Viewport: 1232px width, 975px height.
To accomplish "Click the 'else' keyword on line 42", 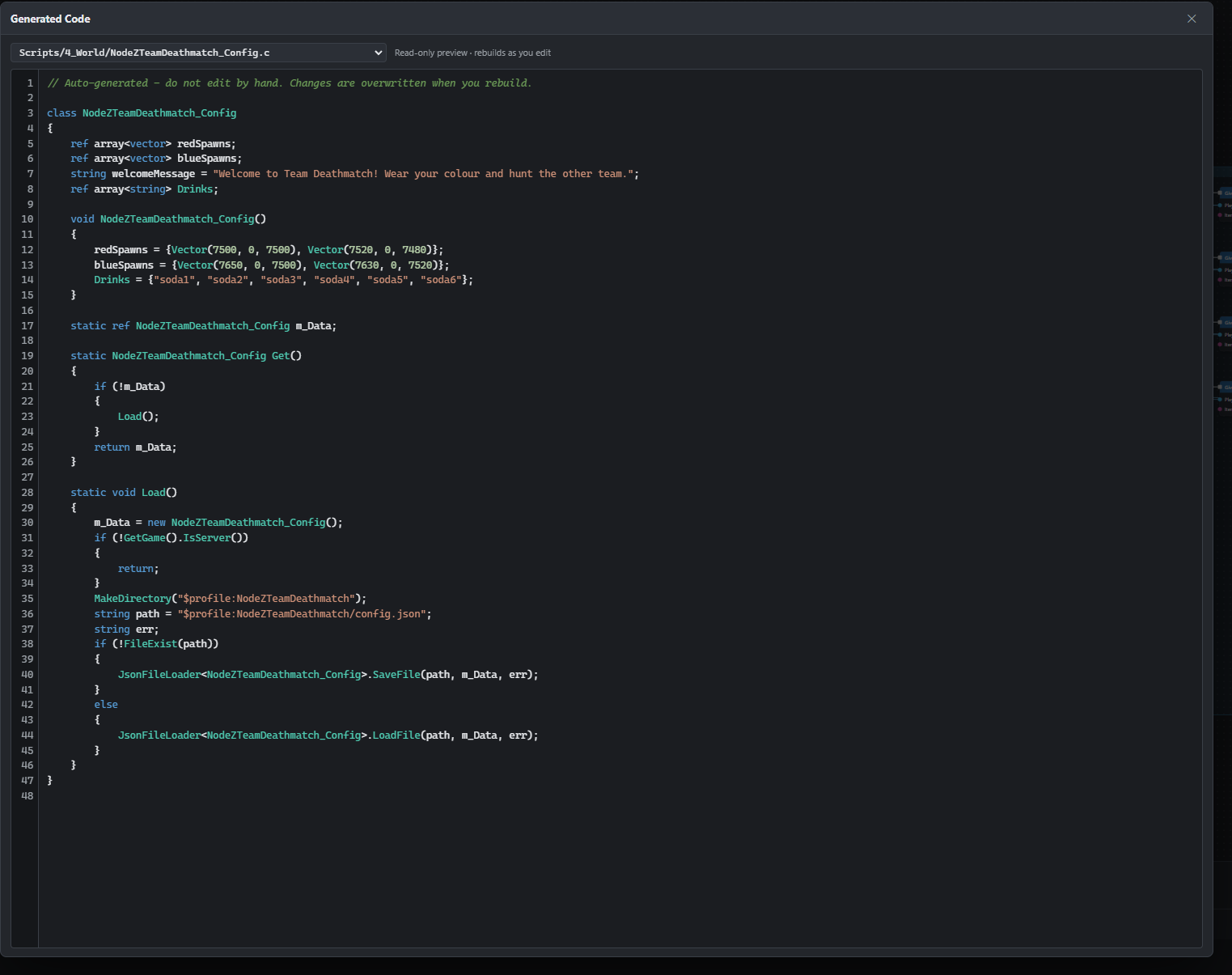I will click(x=106, y=705).
